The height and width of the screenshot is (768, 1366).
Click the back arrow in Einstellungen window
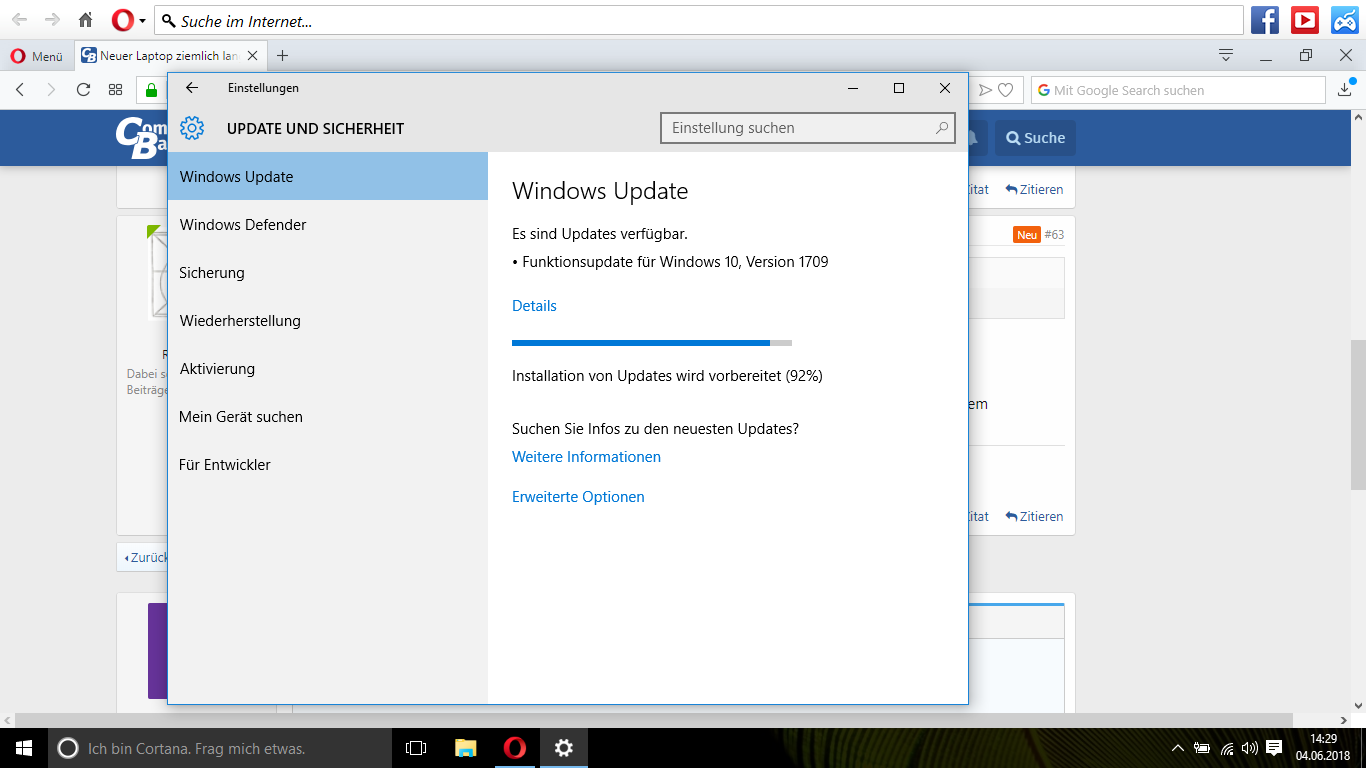192,88
